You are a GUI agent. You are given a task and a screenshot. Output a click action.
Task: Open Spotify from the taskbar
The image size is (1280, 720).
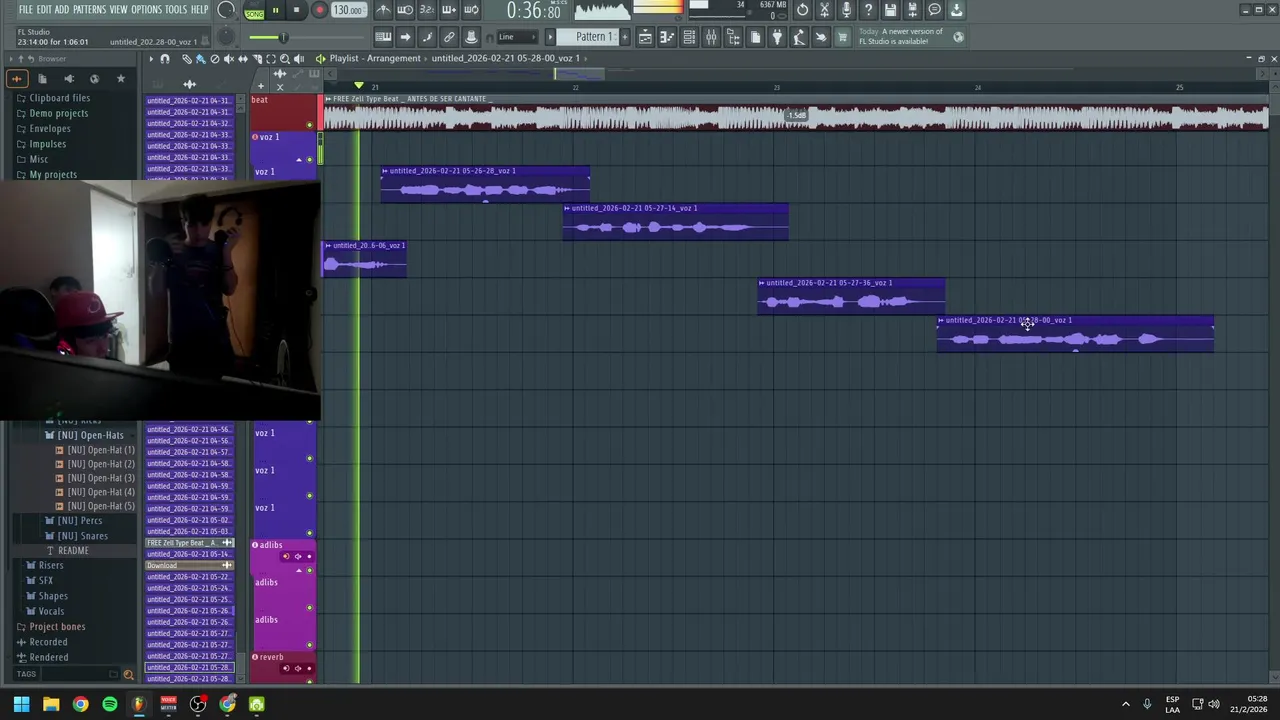pos(110,704)
